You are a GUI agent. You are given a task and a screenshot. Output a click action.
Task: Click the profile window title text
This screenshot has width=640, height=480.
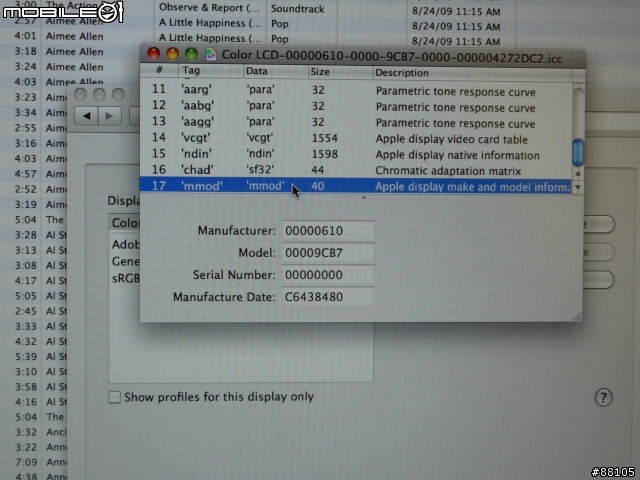392,56
